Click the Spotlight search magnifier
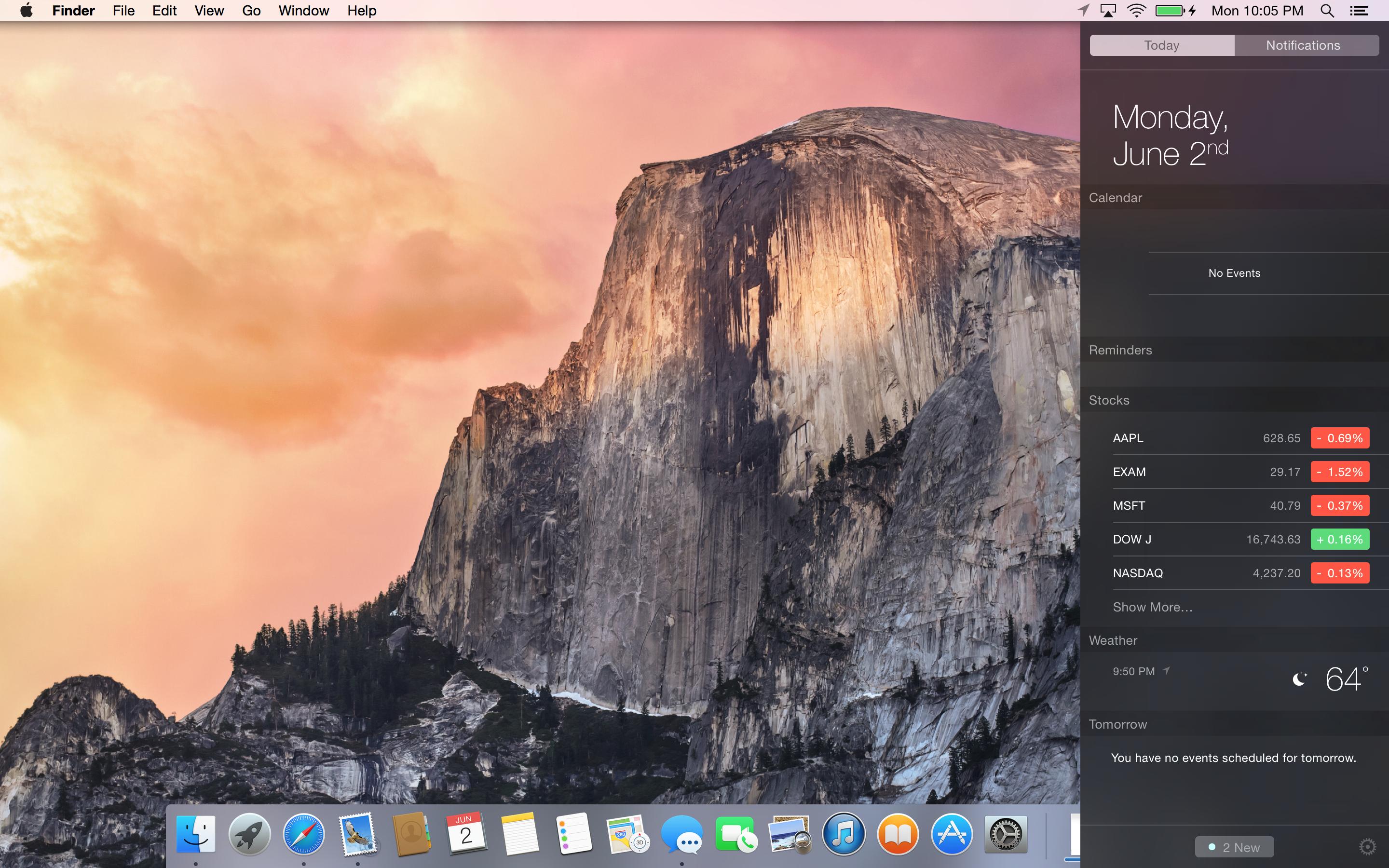This screenshot has width=1389, height=868. (x=1327, y=11)
